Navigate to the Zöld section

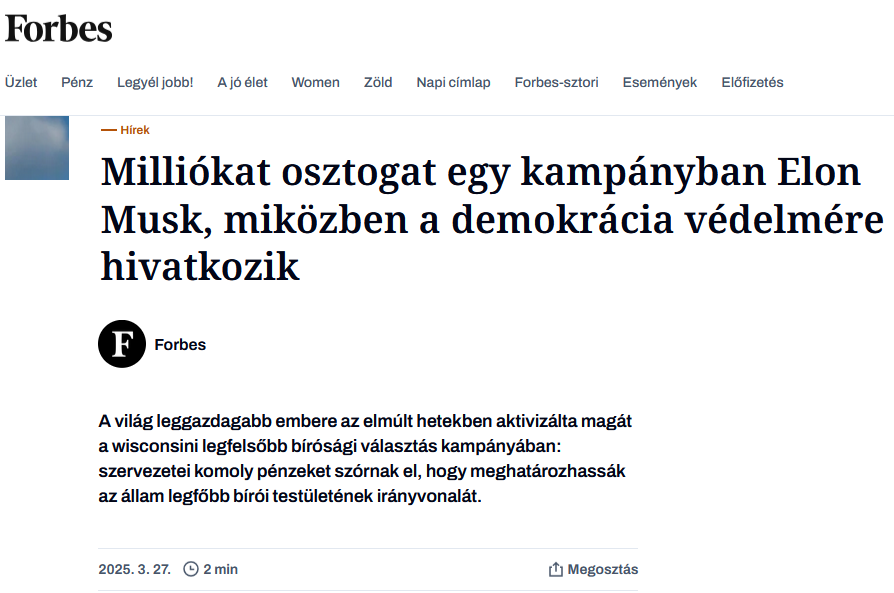378,83
